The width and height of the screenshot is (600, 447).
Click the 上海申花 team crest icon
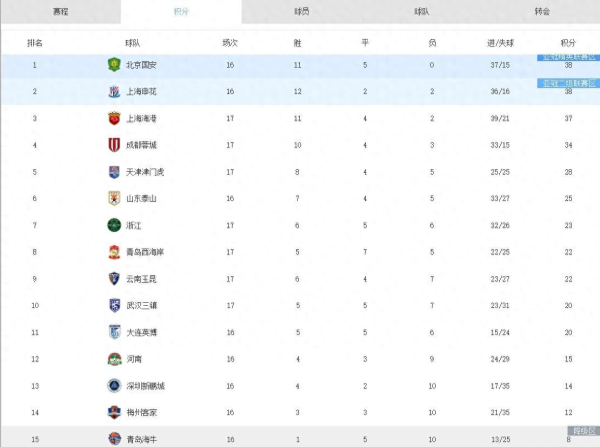coord(114,91)
